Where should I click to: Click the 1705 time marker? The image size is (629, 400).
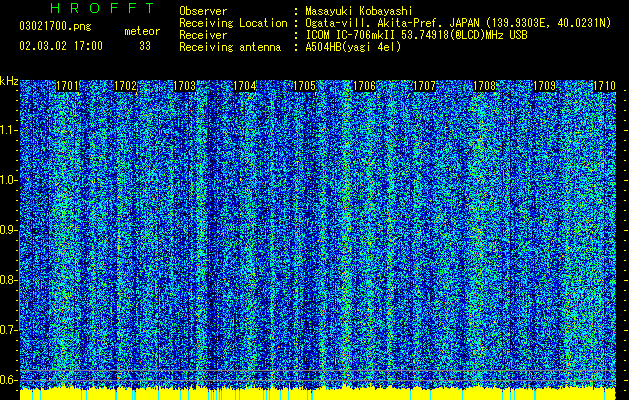click(x=304, y=86)
